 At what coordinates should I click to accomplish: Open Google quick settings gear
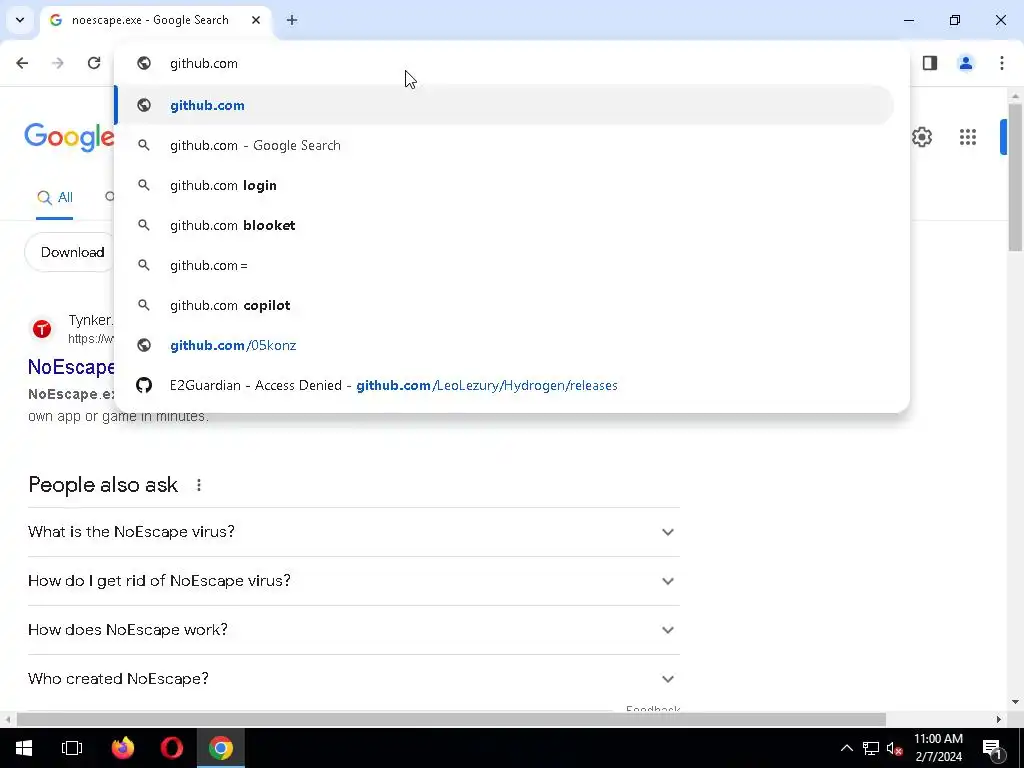921,137
